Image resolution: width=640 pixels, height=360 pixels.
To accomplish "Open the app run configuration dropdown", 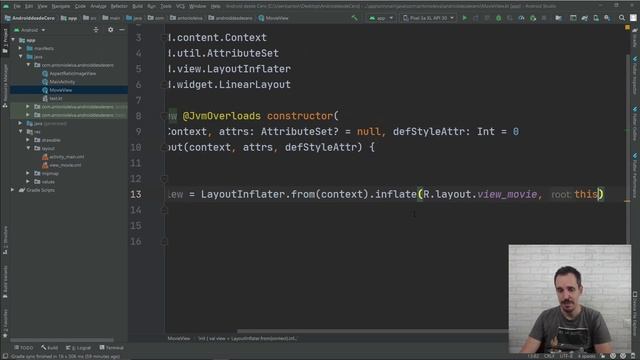I will click(x=381, y=18).
